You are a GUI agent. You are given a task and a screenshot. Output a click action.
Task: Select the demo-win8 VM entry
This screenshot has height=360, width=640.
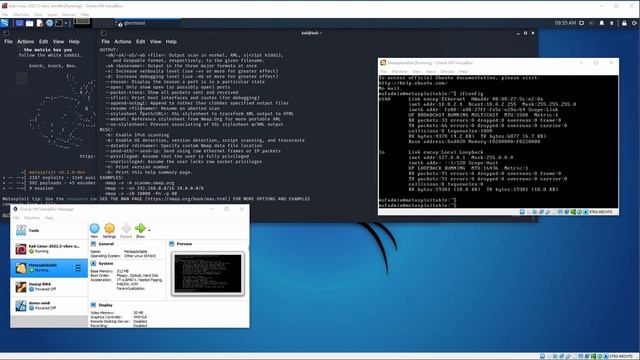tap(49, 305)
